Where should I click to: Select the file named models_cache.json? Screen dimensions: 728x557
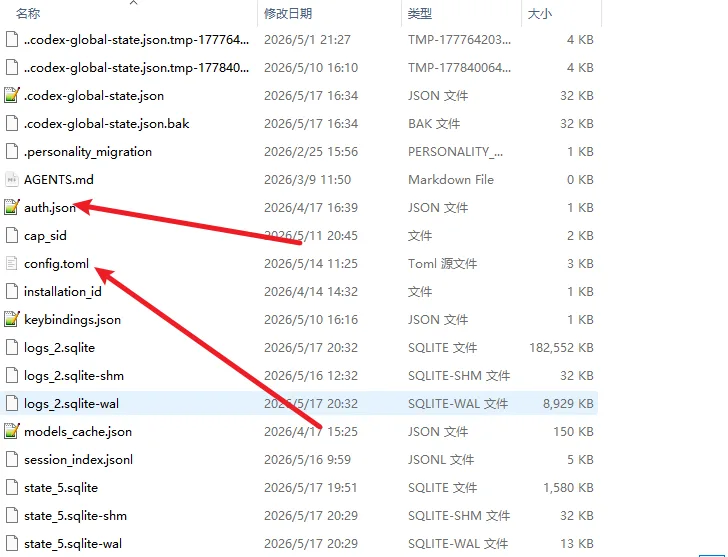(x=78, y=432)
